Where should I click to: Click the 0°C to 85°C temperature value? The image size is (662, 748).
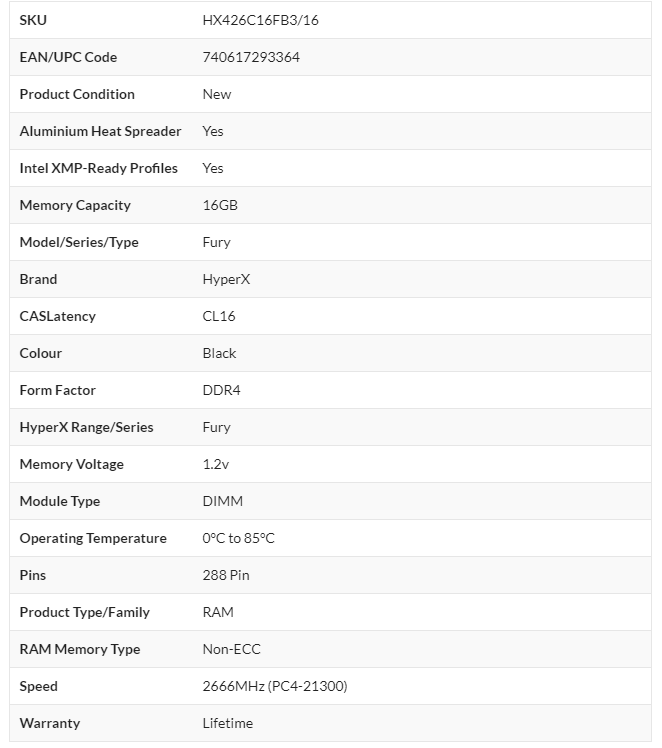pos(238,538)
